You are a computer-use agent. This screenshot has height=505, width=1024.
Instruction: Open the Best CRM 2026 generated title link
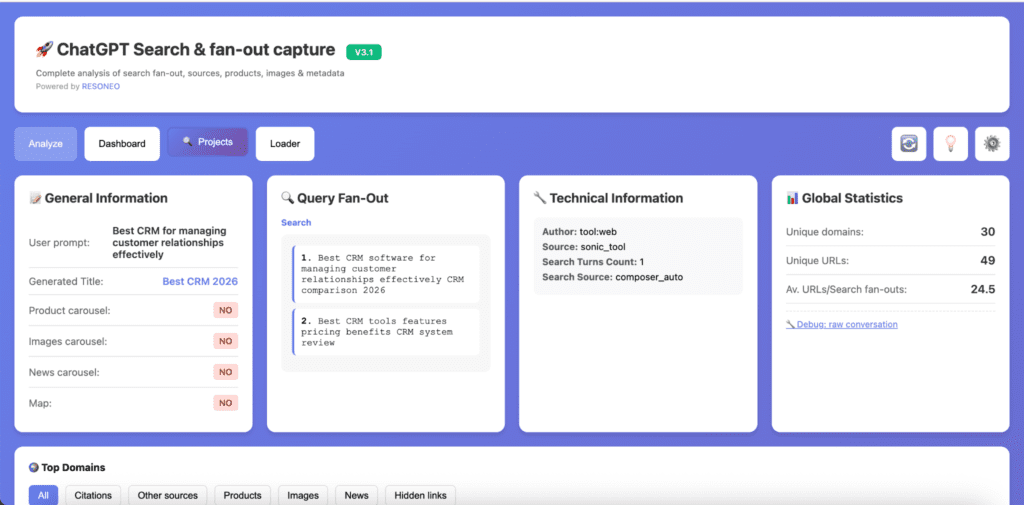(200, 282)
